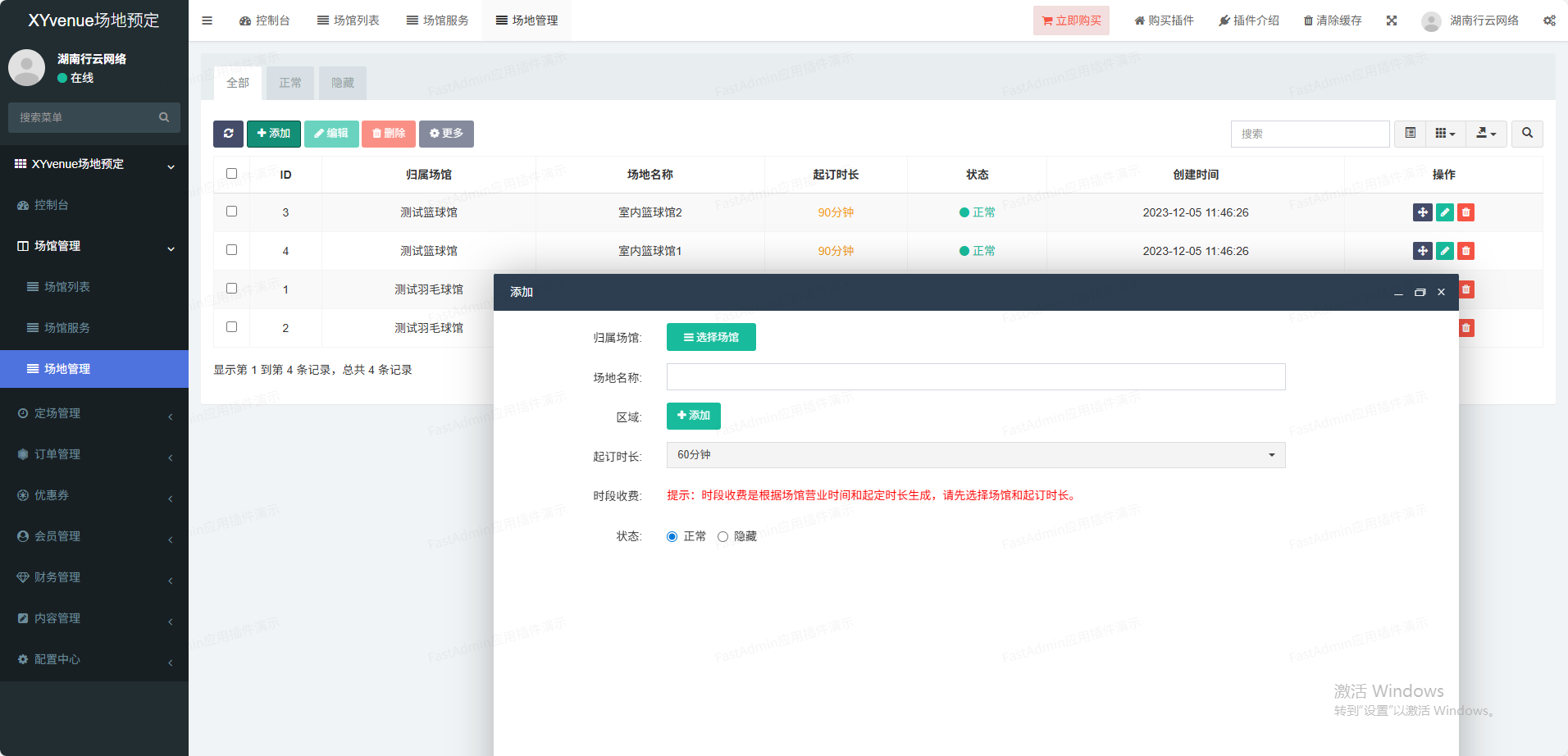
Task: Click the green edit pencil icon for row 4
Action: click(x=1444, y=251)
